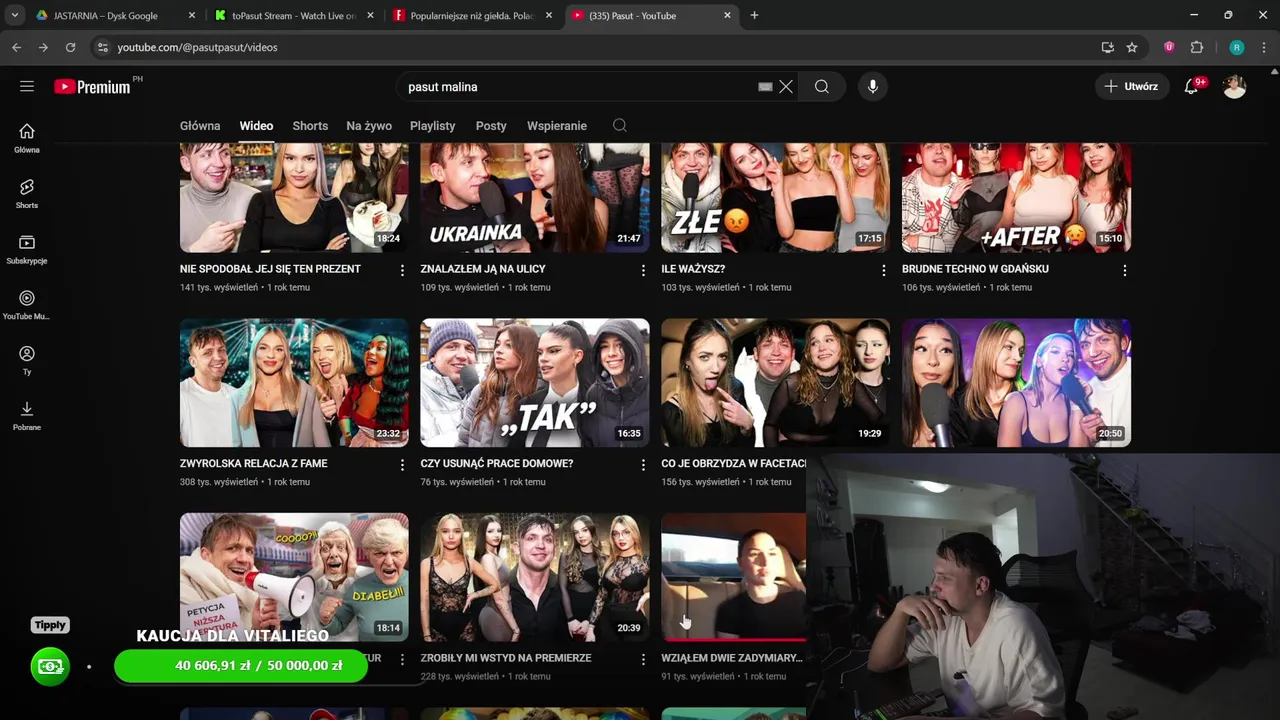
Task: Open the 20:50 karaoke thumbnail video
Action: point(1016,383)
